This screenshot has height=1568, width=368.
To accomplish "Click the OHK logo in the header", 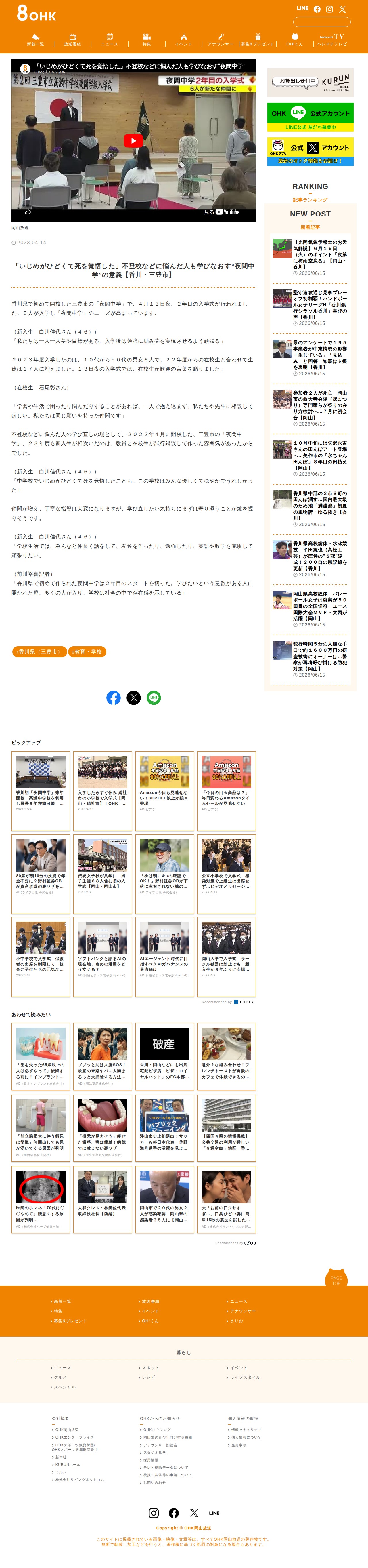I will [37, 13].
